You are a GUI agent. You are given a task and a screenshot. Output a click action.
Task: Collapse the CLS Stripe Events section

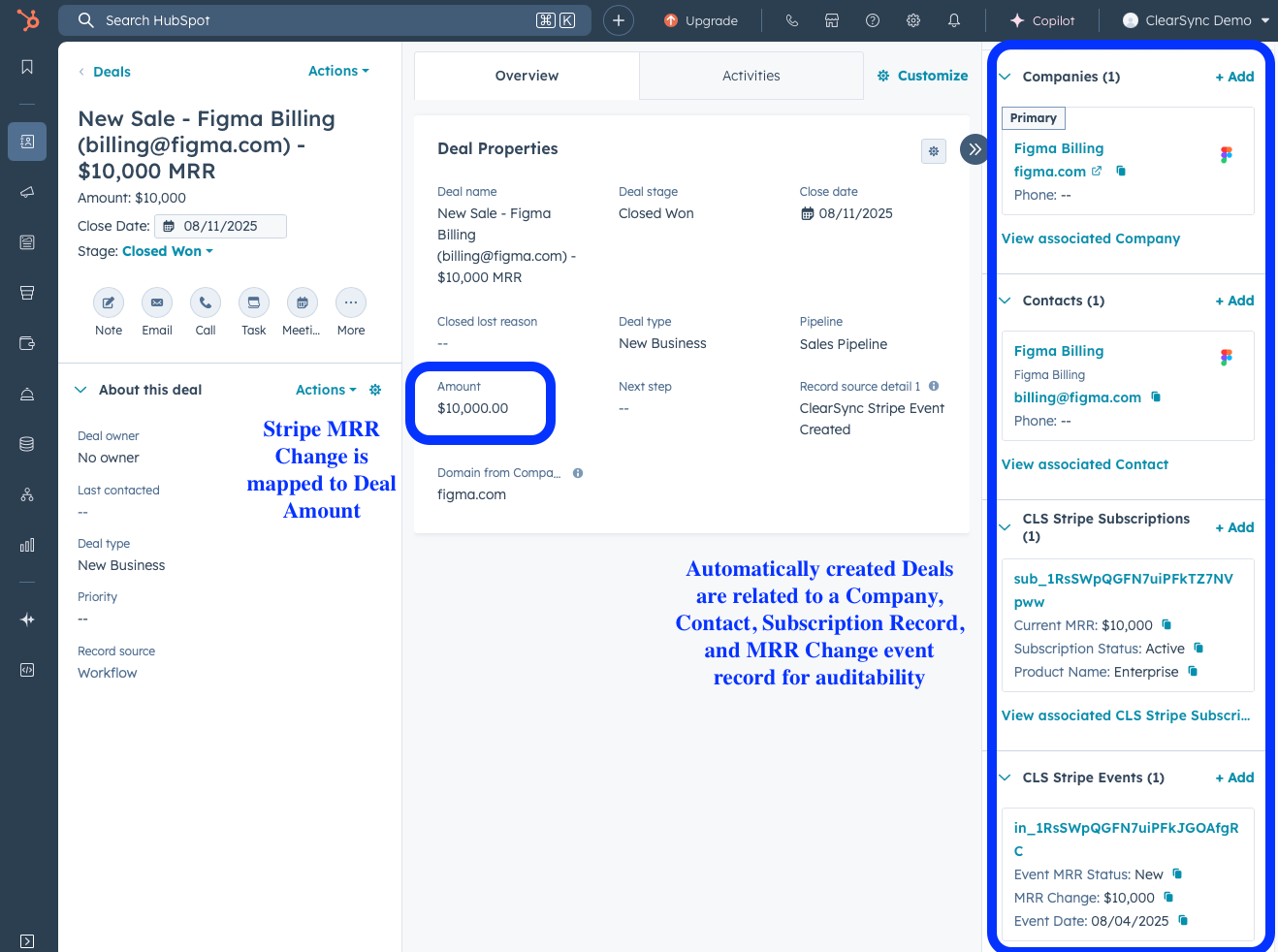[1006, 777]
